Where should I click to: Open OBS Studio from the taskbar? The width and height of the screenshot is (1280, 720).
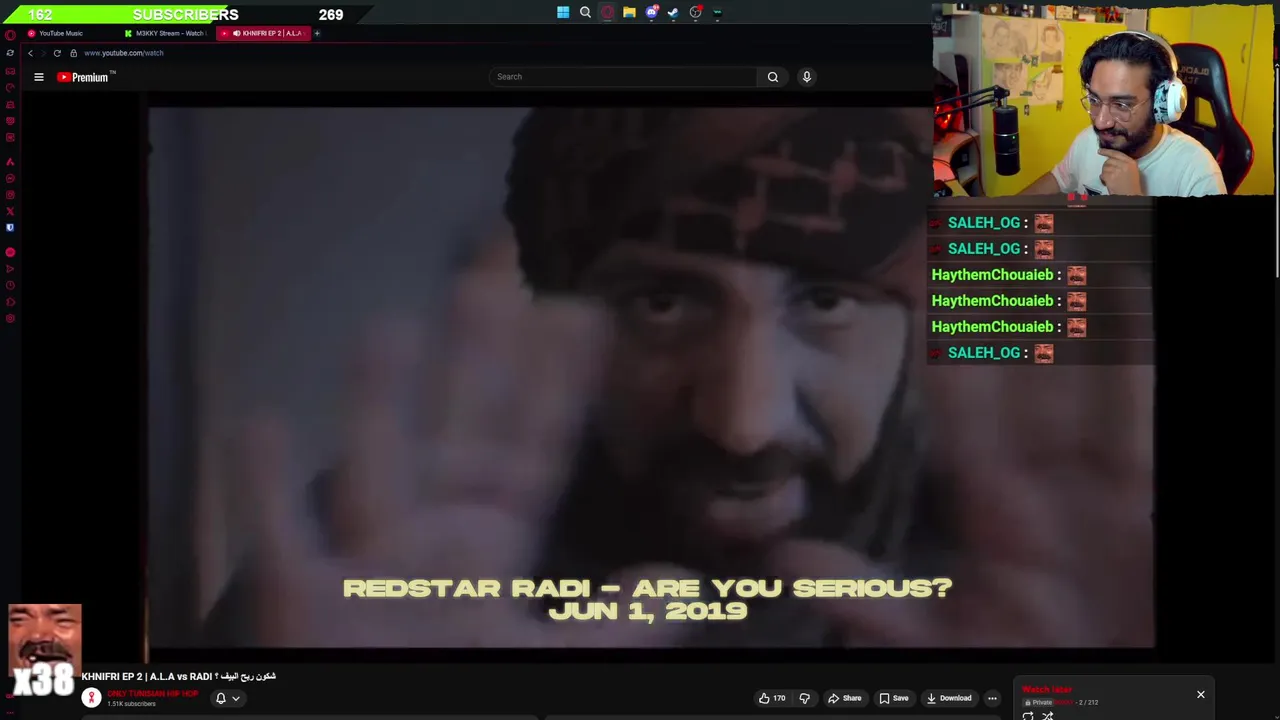695,13
